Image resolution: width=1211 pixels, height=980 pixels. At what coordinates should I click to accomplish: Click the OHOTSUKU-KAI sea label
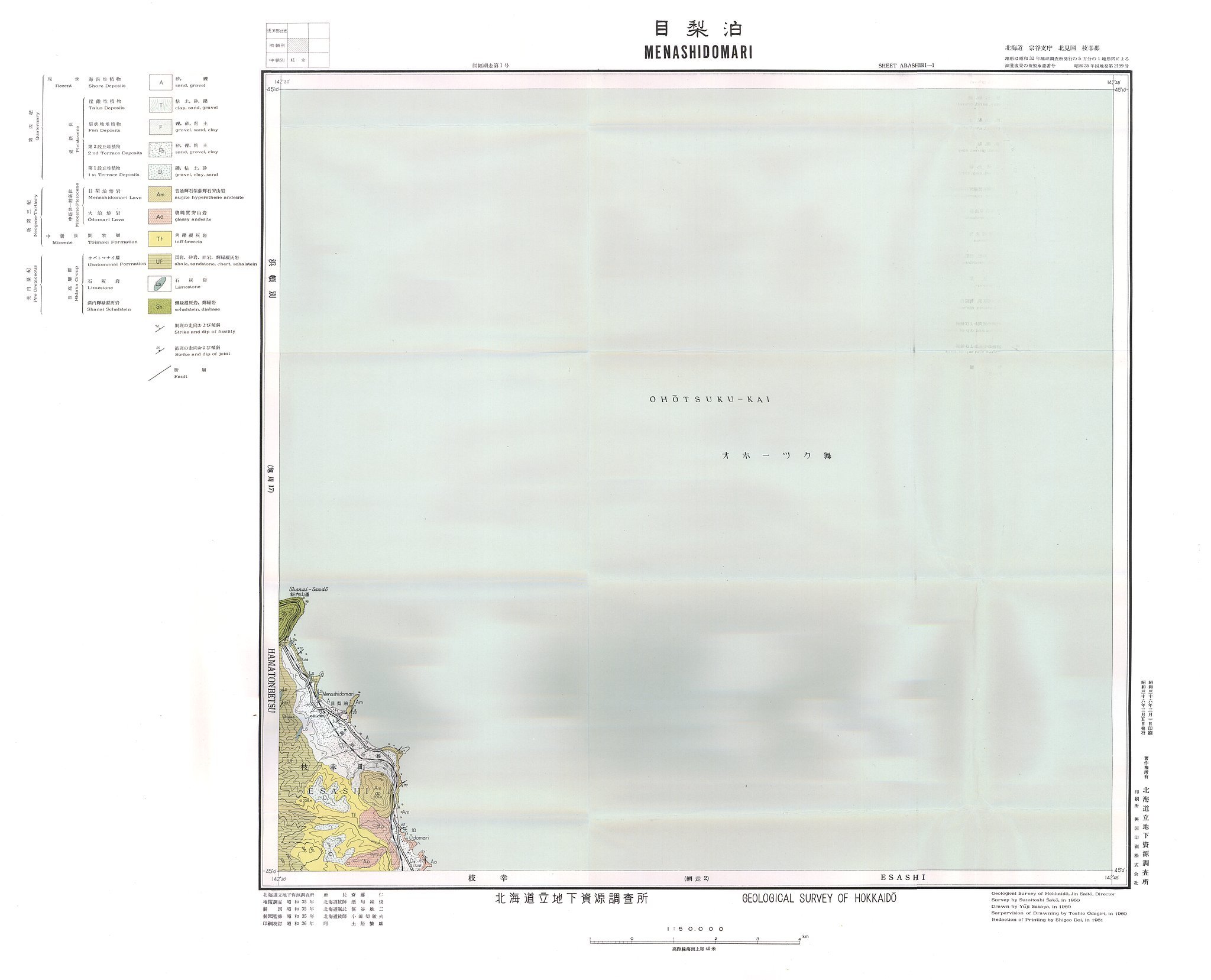710,400
